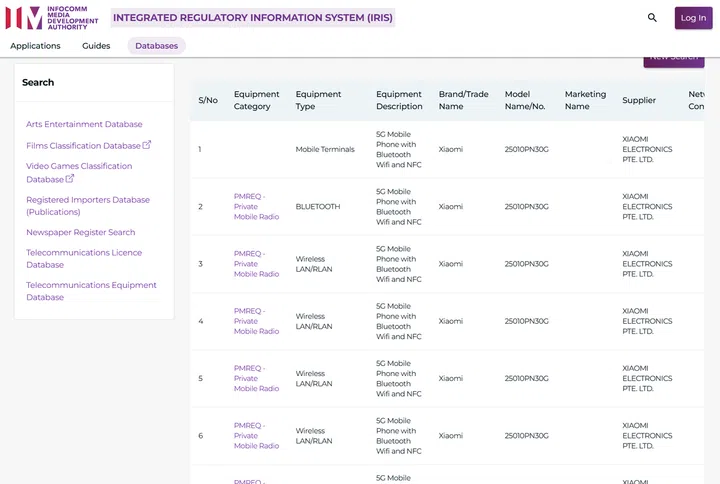Viewport: 720px width, 484px height.
Task: Open the Guides menu
Action: tap(96, 46)
